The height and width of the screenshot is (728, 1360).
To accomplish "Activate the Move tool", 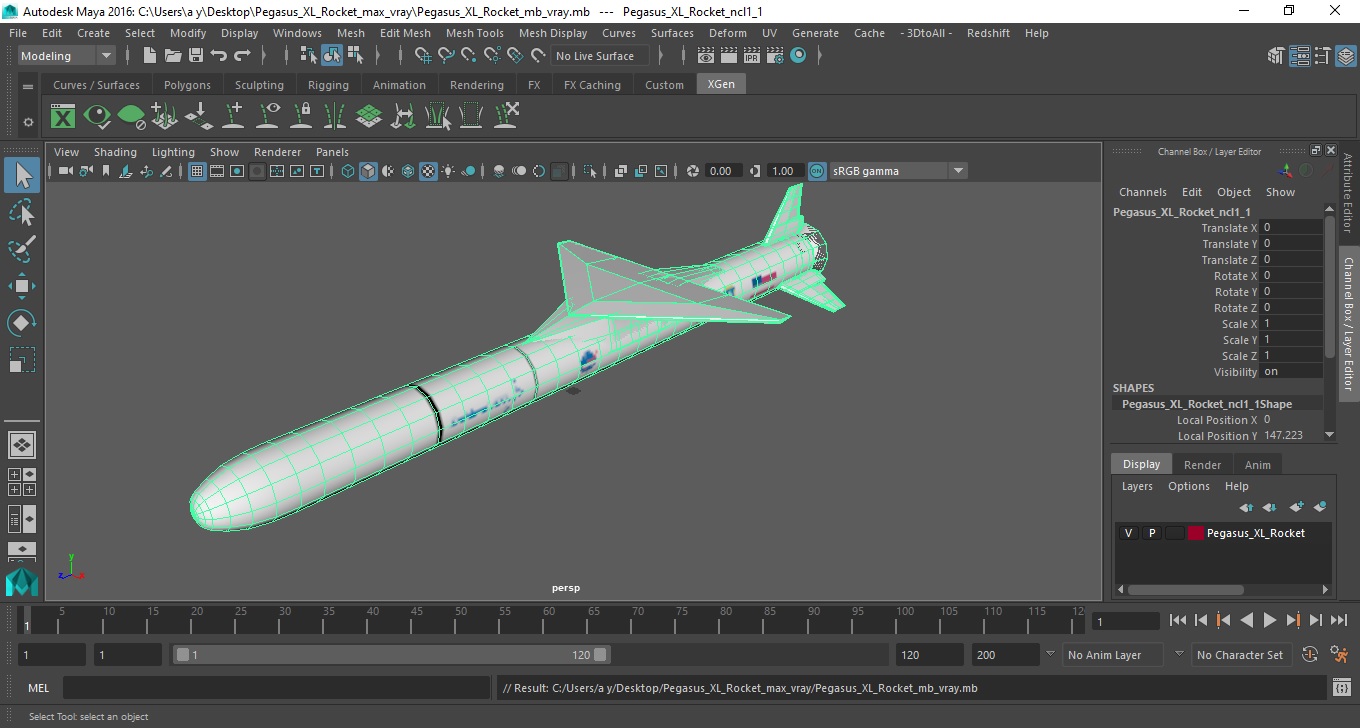I will [x=22, y=286].
